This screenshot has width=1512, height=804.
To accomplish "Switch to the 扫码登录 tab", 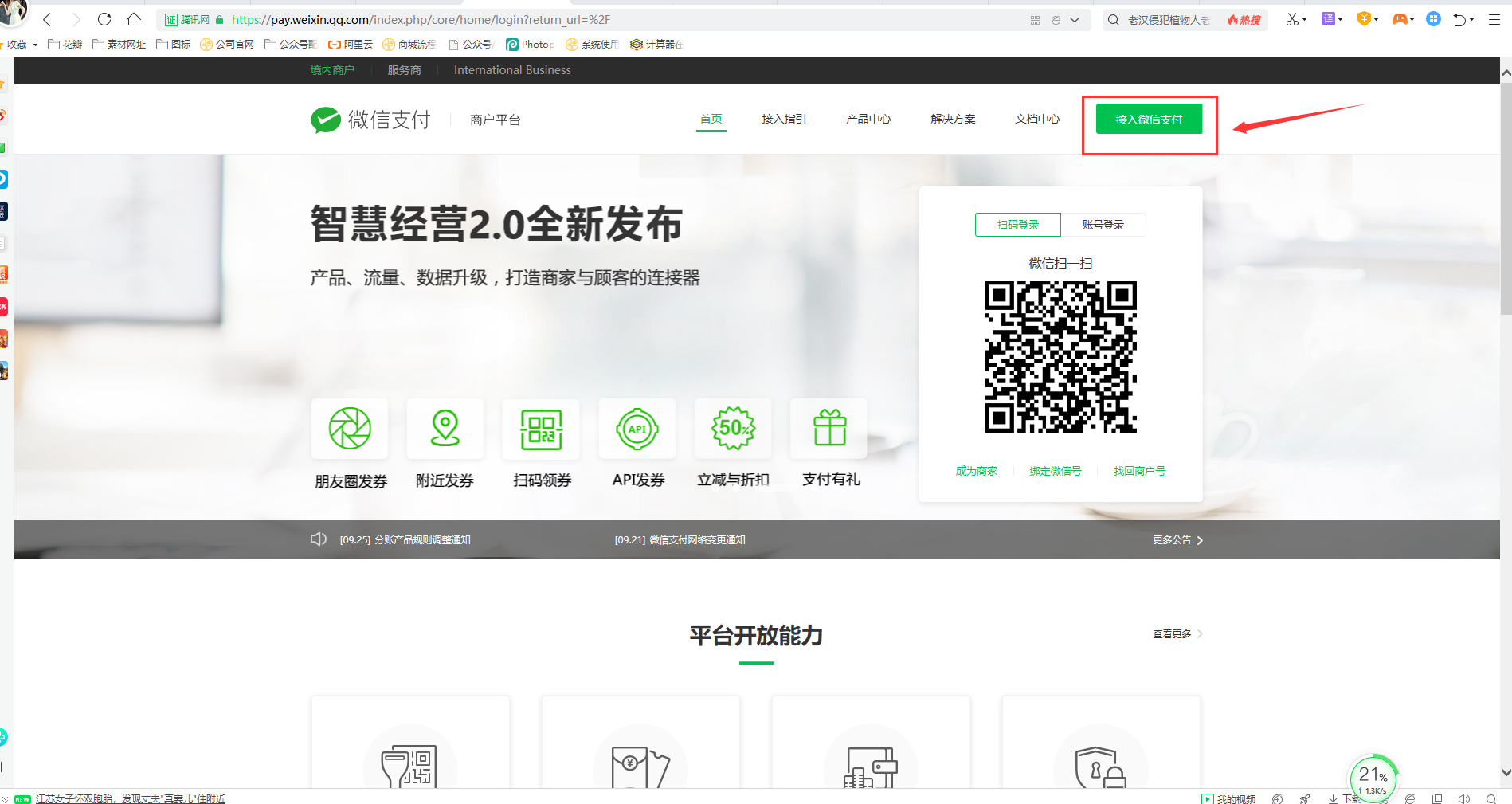I will coord(1018,225).
